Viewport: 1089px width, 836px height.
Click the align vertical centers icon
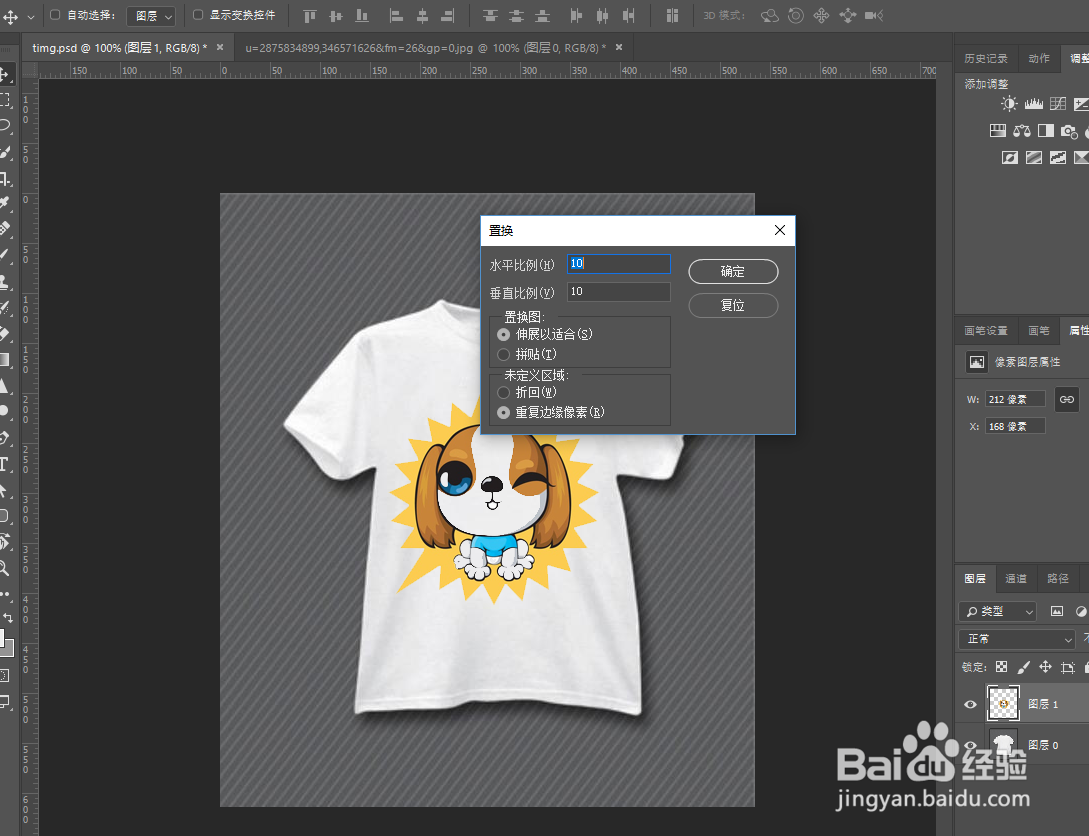pyautogui.click(x=336, y=15)
